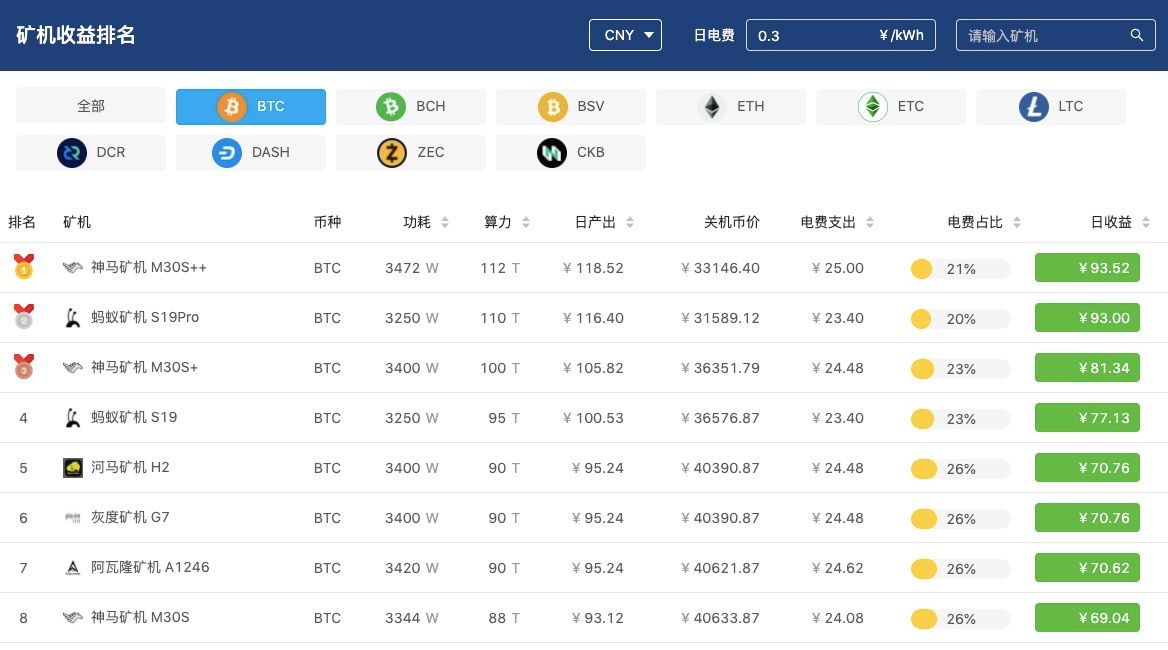Click the 21% electricity ratio bar
Image resolution: width=1168 pixels, height=650 pixels.
[960, 269]
